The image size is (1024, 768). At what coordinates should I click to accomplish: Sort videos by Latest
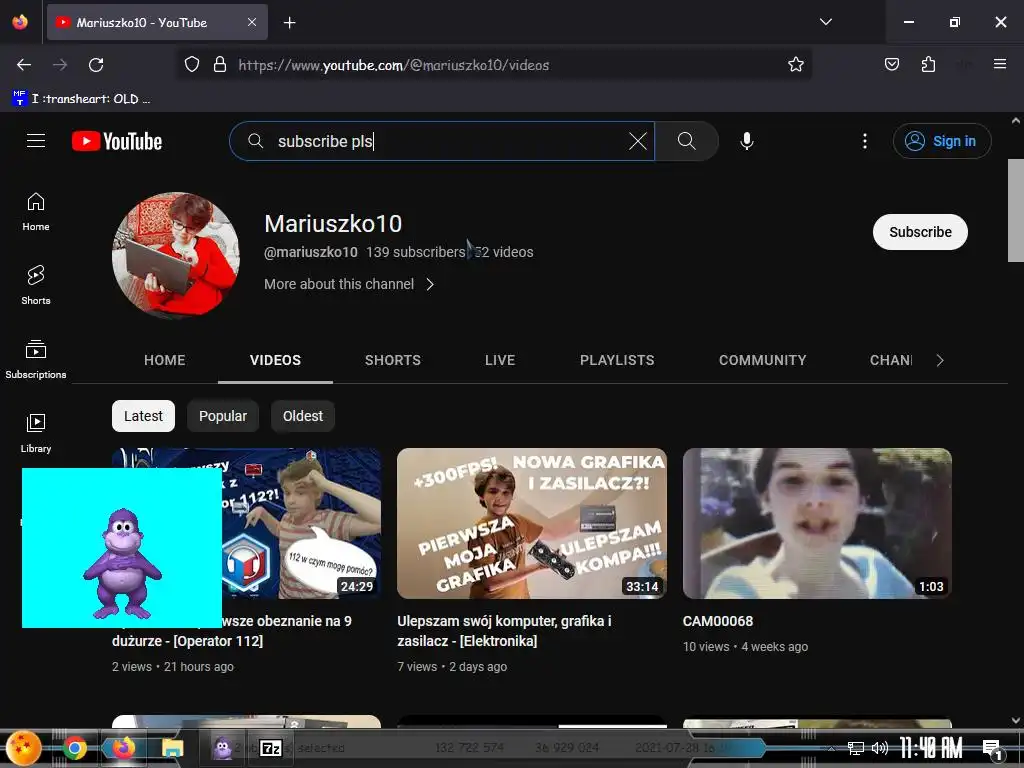tap(143, 416)
